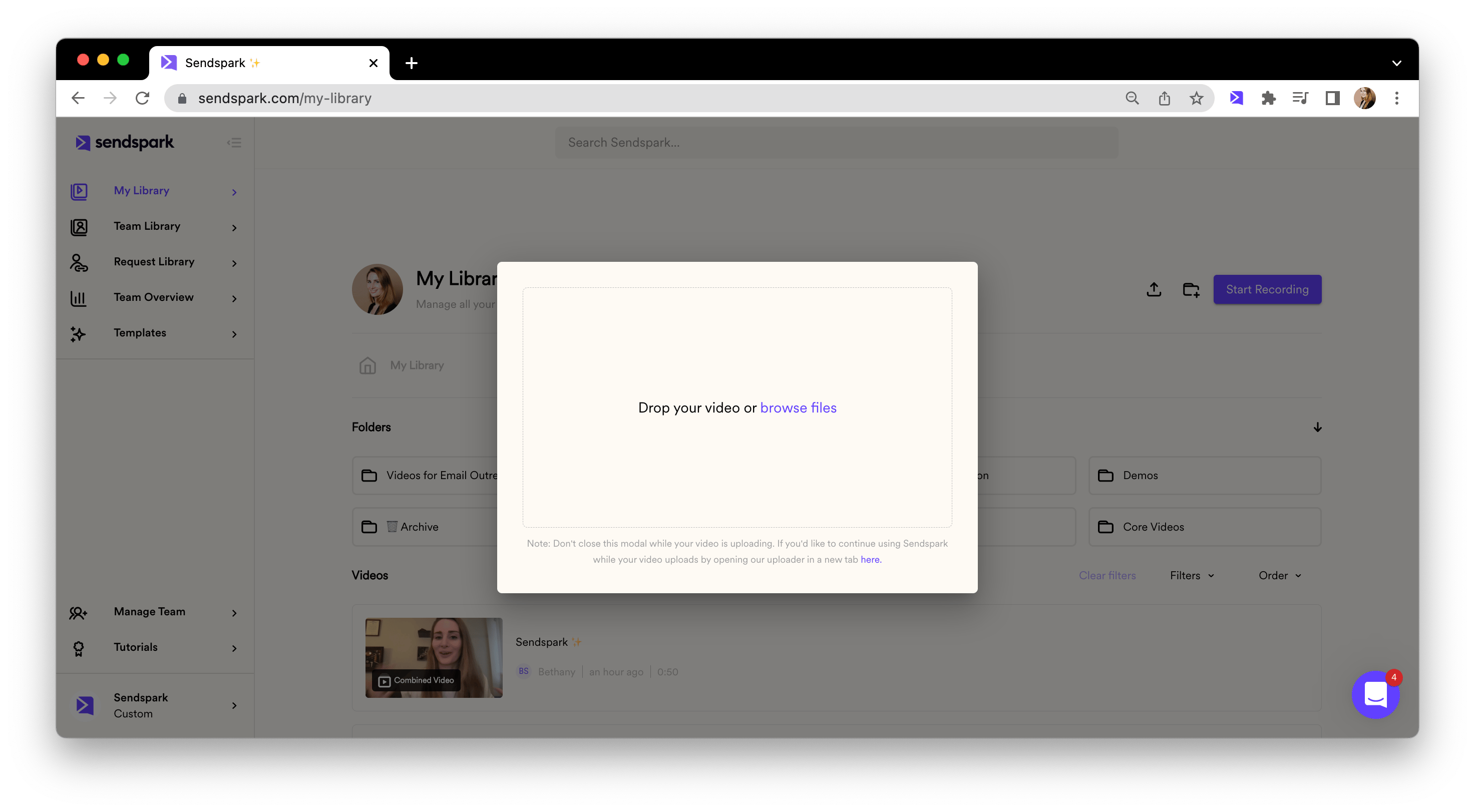1475x812 pixels.
Task: Open Templates in the sidebar
Action: coord(140,333)
